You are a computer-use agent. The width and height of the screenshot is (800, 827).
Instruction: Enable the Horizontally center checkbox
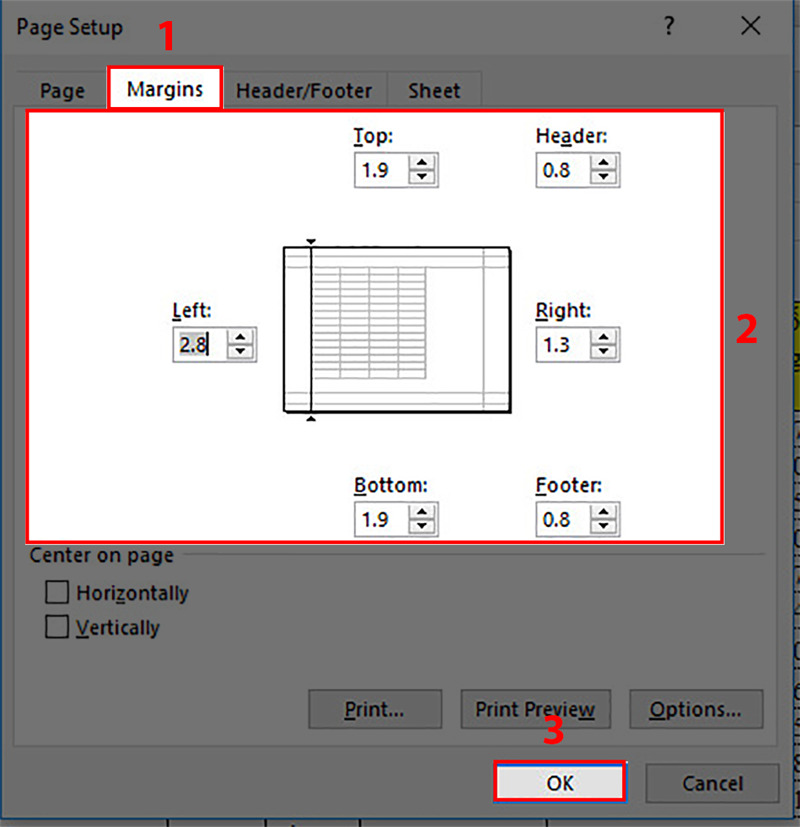click(x=58, y=593)
